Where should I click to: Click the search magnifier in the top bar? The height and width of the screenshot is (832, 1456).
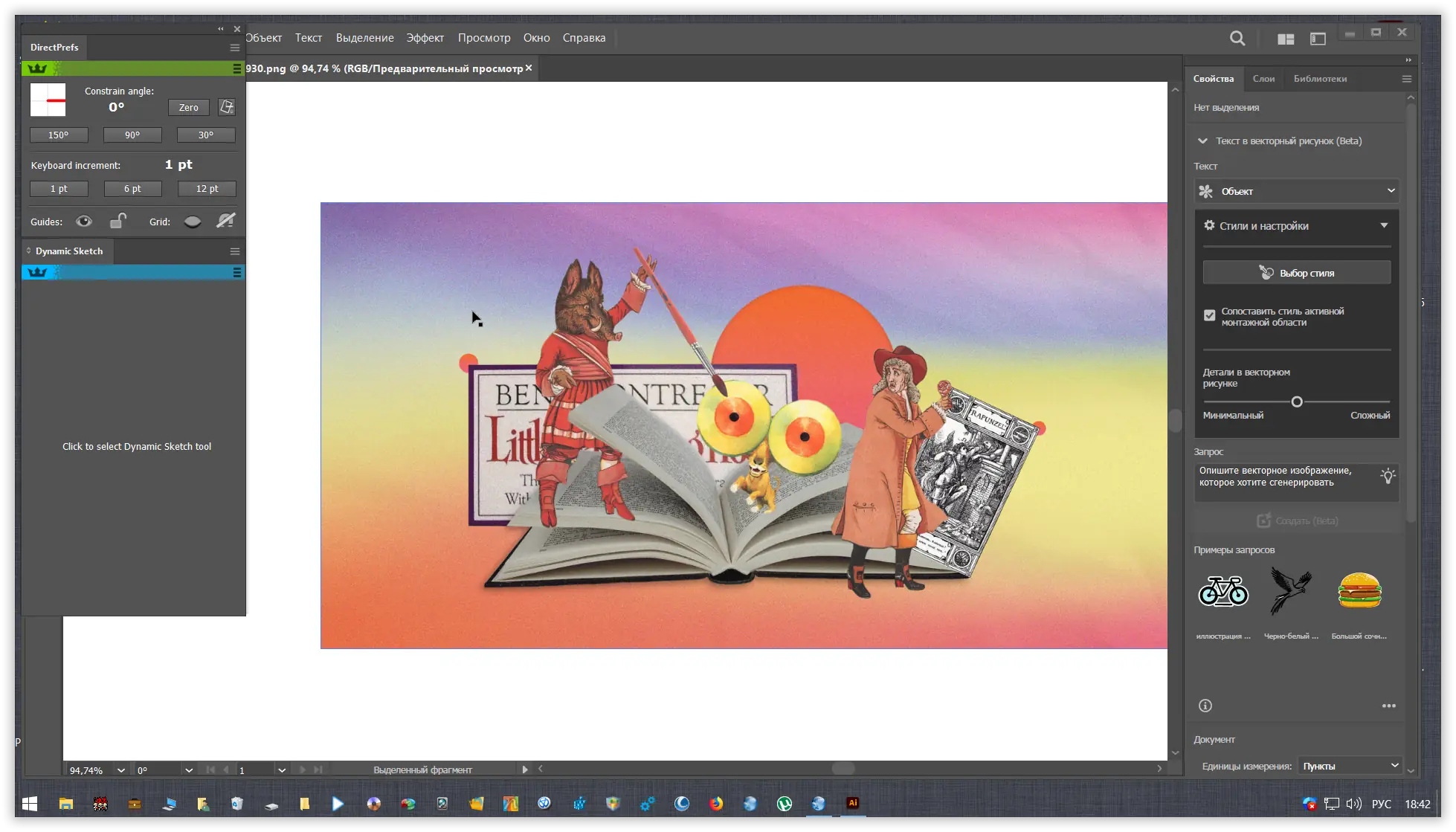click(1237, 38)
